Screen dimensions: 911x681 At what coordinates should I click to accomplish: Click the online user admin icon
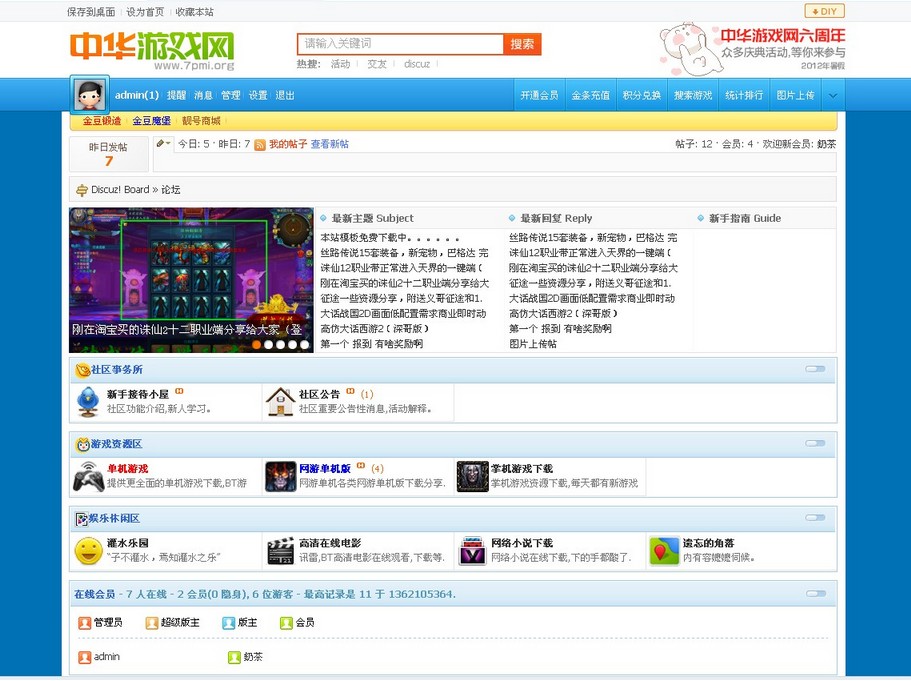click(x=85, y=657)
